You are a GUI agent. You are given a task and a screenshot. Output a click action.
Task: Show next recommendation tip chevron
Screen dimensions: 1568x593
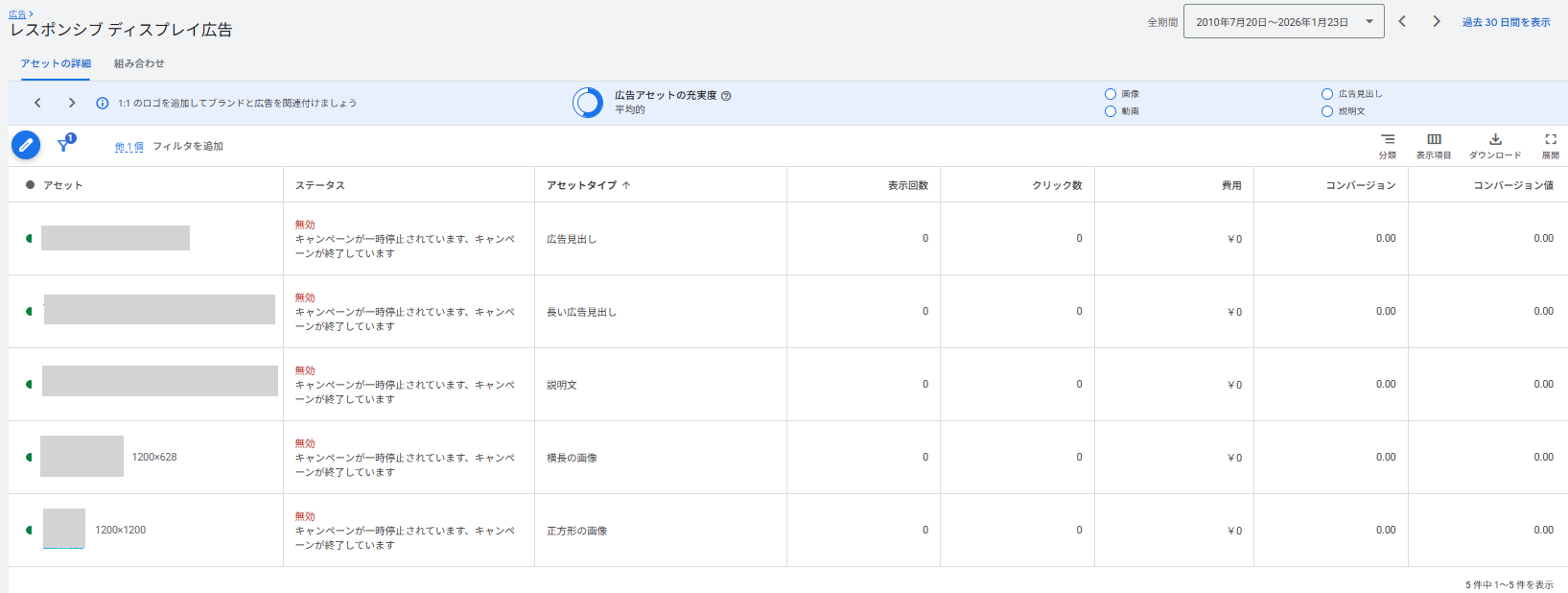coord(72,103)
